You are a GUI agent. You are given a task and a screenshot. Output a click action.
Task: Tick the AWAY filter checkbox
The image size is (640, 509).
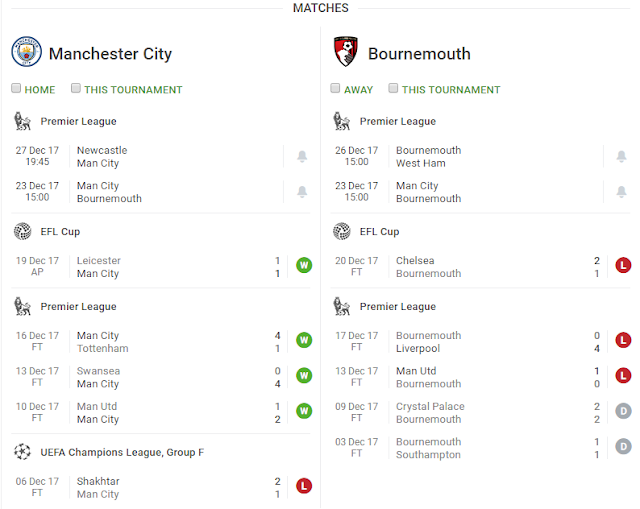click(x=336, y=89)
